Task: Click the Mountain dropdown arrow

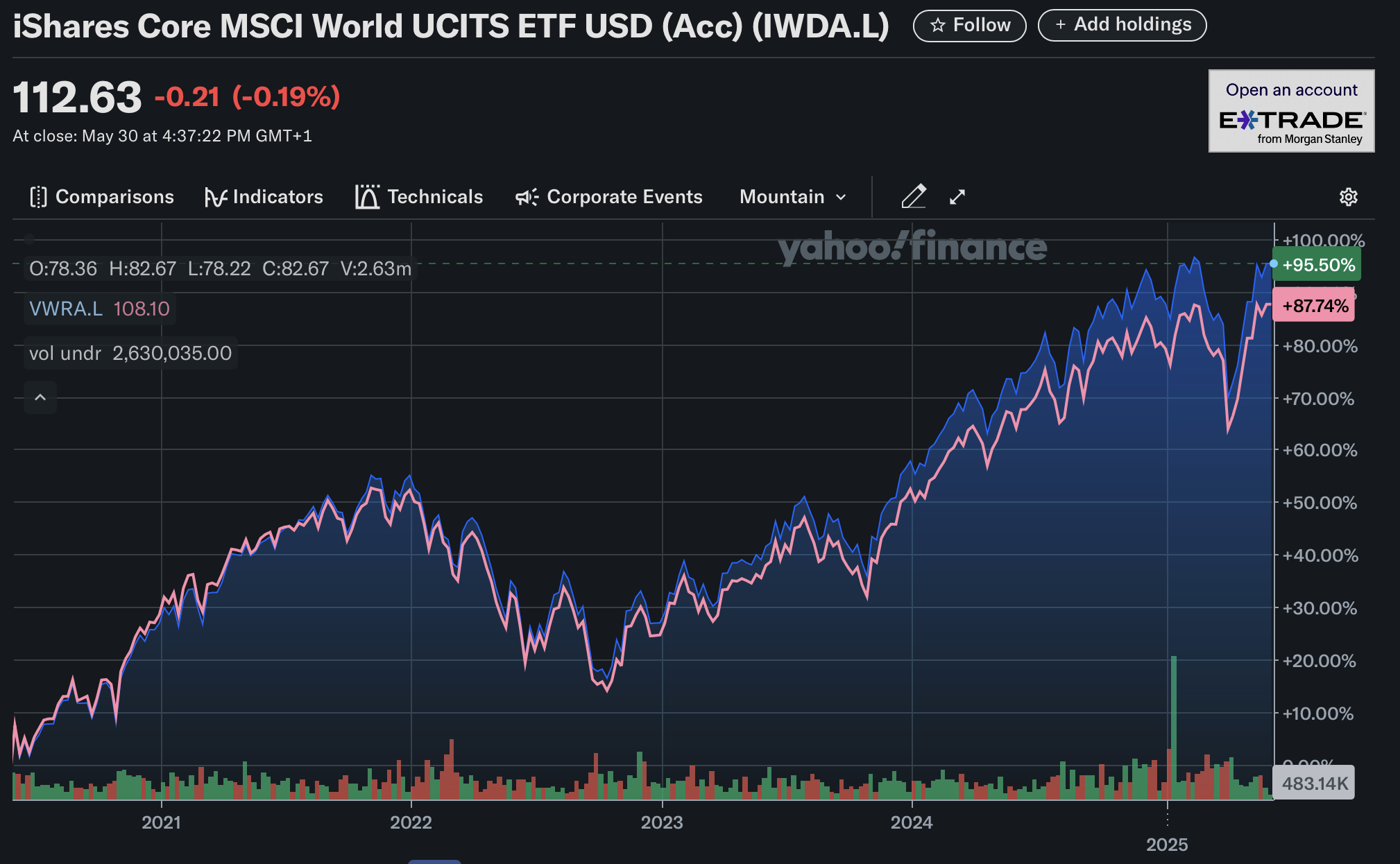Action: tap(842, 198)
